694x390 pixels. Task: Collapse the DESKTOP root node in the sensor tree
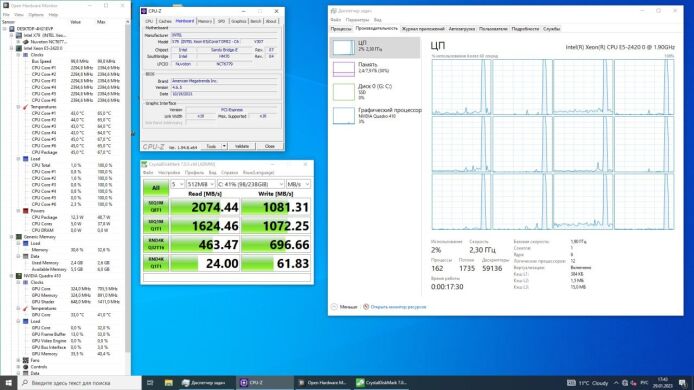pos(5,29)
